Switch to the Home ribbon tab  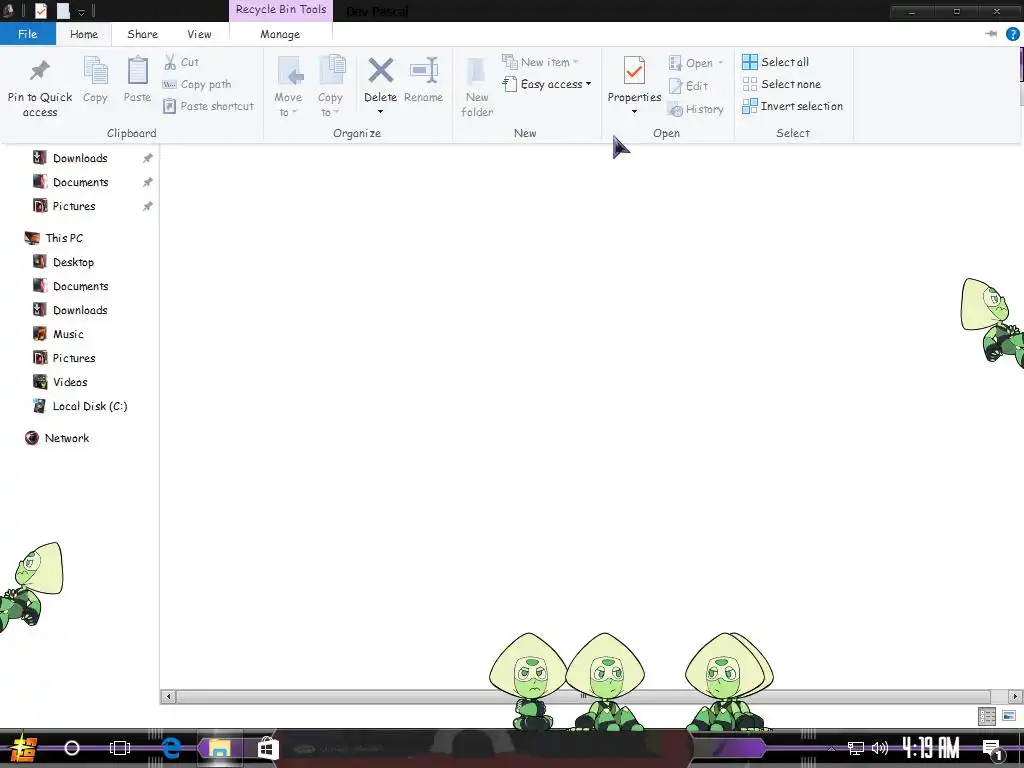click(x=84, y=34)
